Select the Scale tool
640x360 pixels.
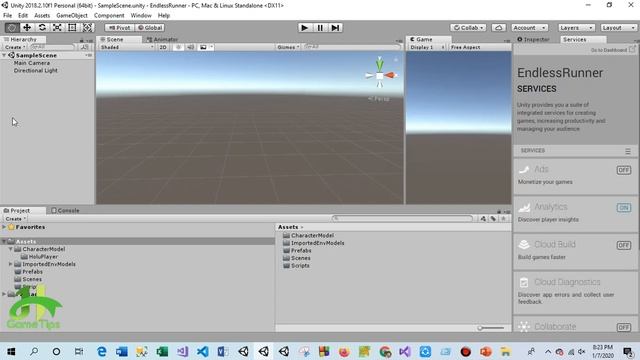pyautogui.click(x=57, y=27)
